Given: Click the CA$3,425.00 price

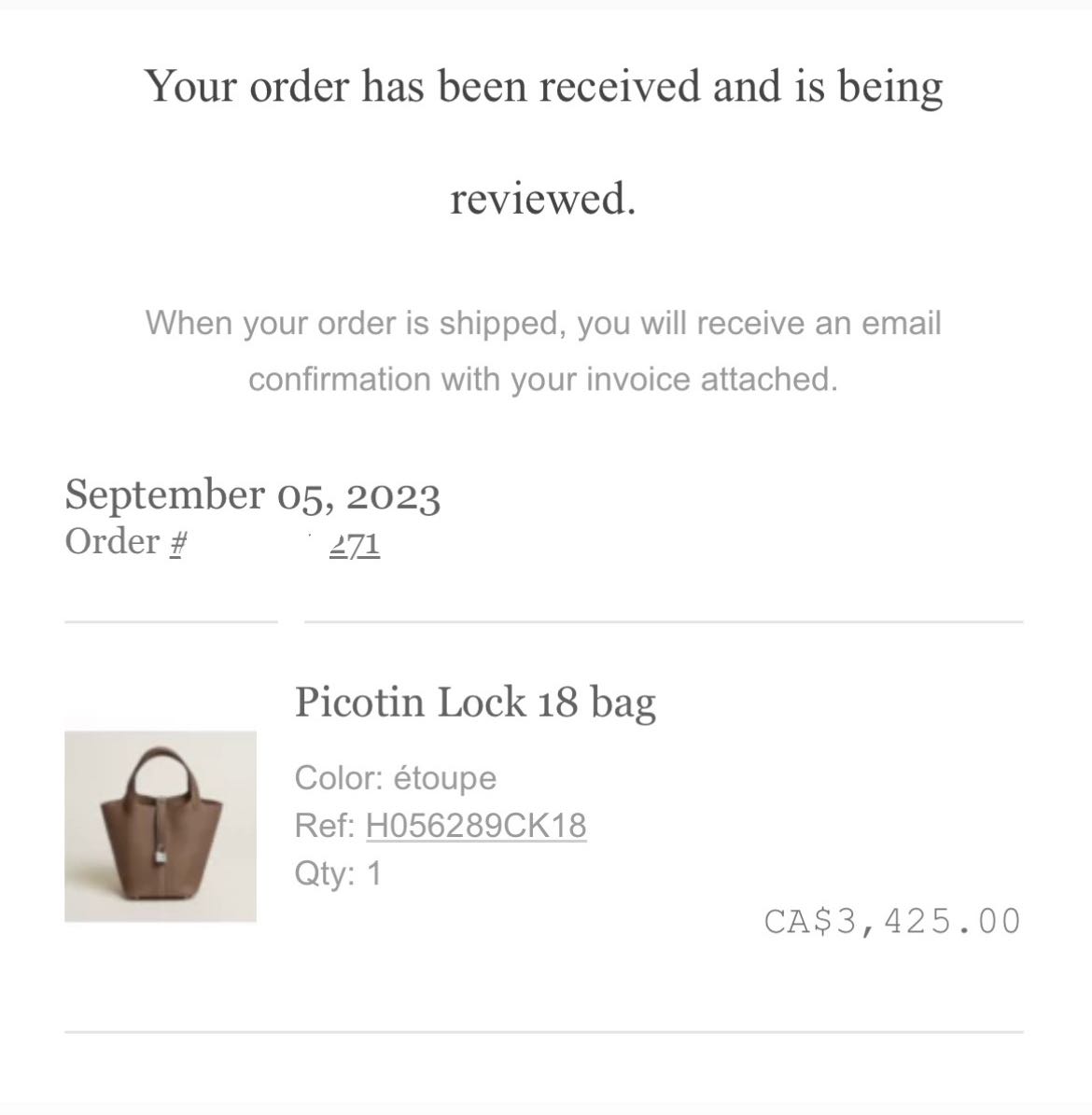Looking at the screenshot, I should 893,922.
